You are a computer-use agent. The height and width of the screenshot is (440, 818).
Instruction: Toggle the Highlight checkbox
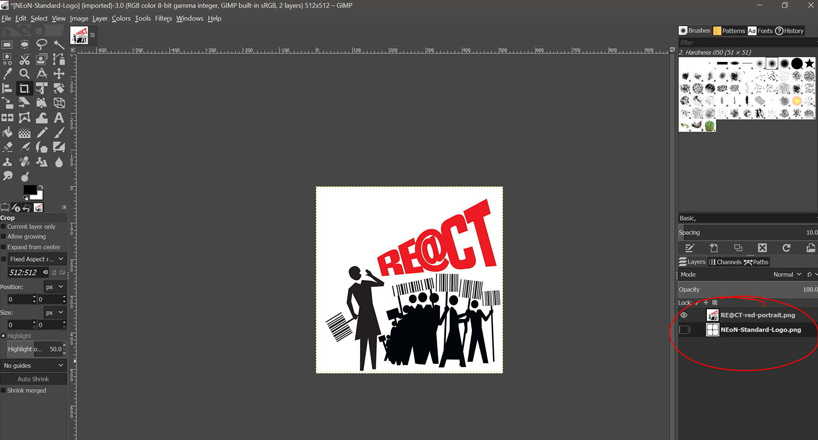[x=3, y=336]
